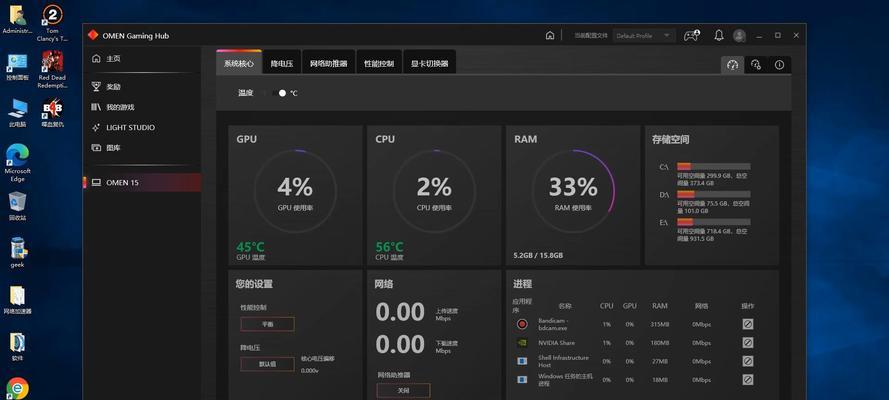Click the 5.2GB / 15.8GB RAM text
This screenshot has height=400, width=889.
tap(538, 256)
